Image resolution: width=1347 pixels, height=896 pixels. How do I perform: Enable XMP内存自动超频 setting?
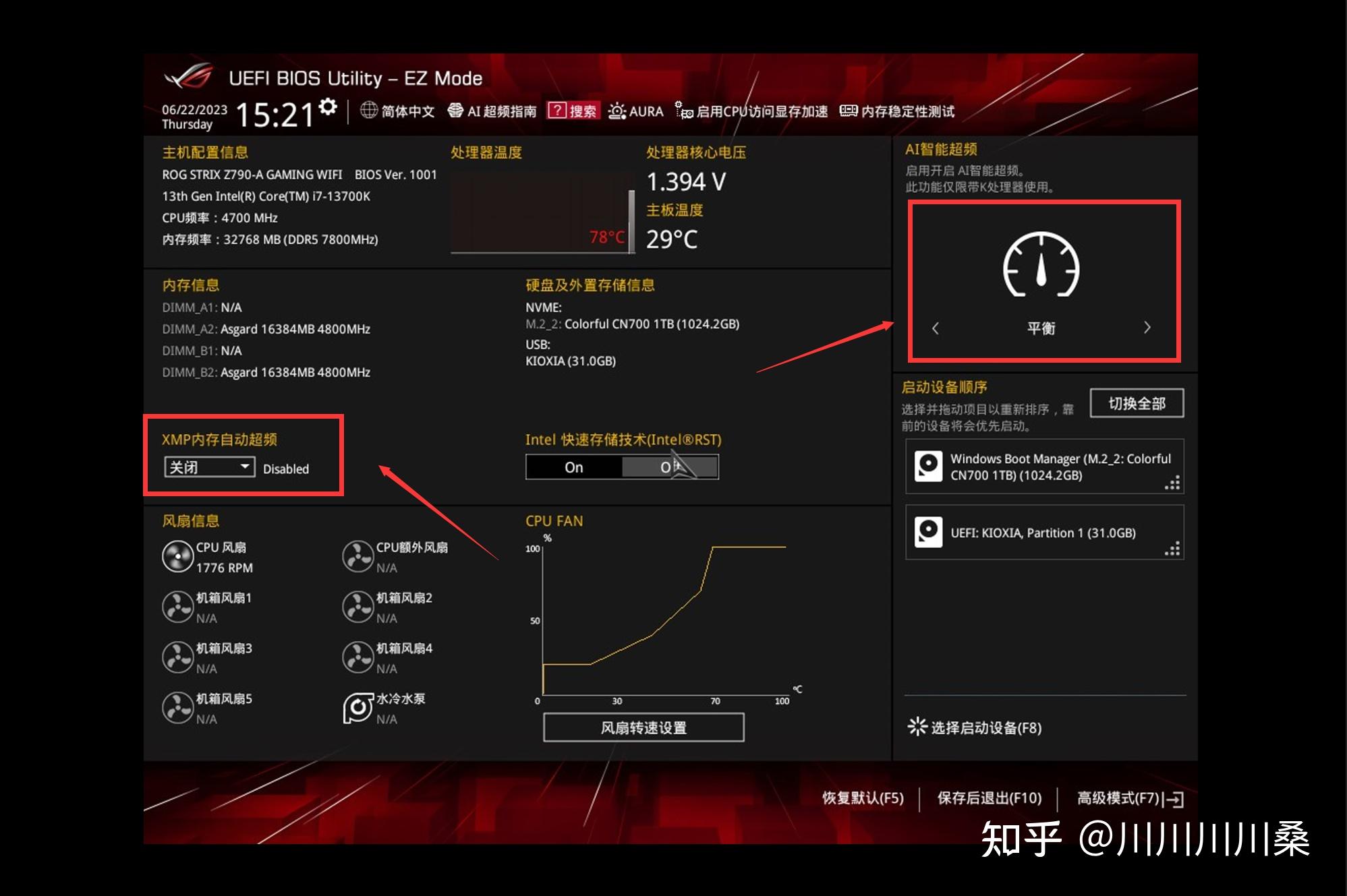click(x=200, y=467)
